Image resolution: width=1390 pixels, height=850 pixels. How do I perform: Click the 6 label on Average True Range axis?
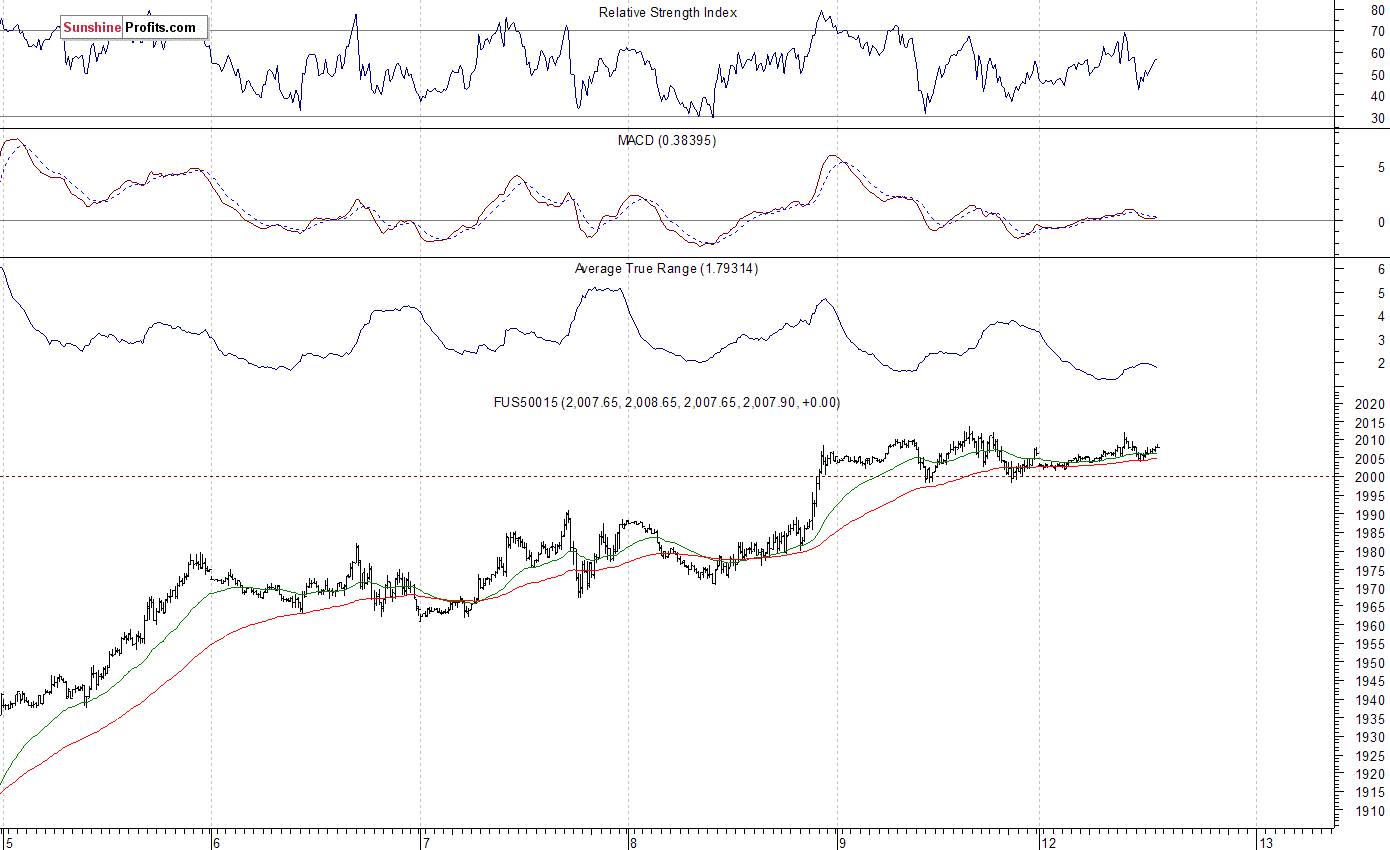coord(1381,270)
